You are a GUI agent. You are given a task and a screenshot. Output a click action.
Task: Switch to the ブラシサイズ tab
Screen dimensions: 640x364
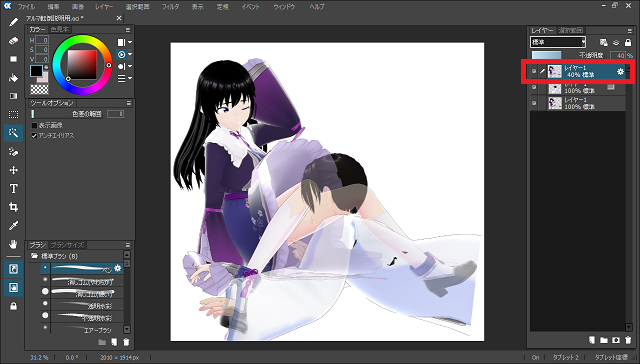(x=67, y=245)
